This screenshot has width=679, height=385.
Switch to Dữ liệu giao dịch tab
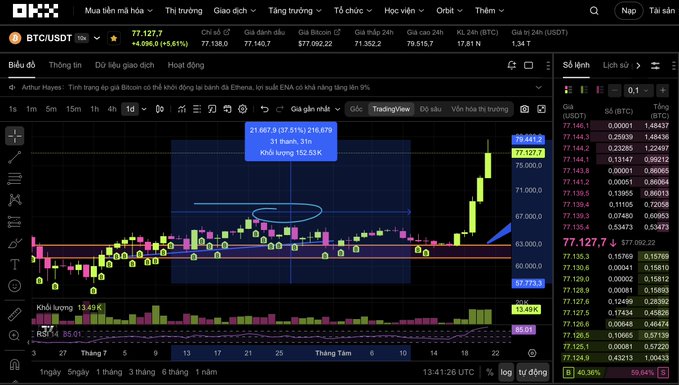point(125,65)
